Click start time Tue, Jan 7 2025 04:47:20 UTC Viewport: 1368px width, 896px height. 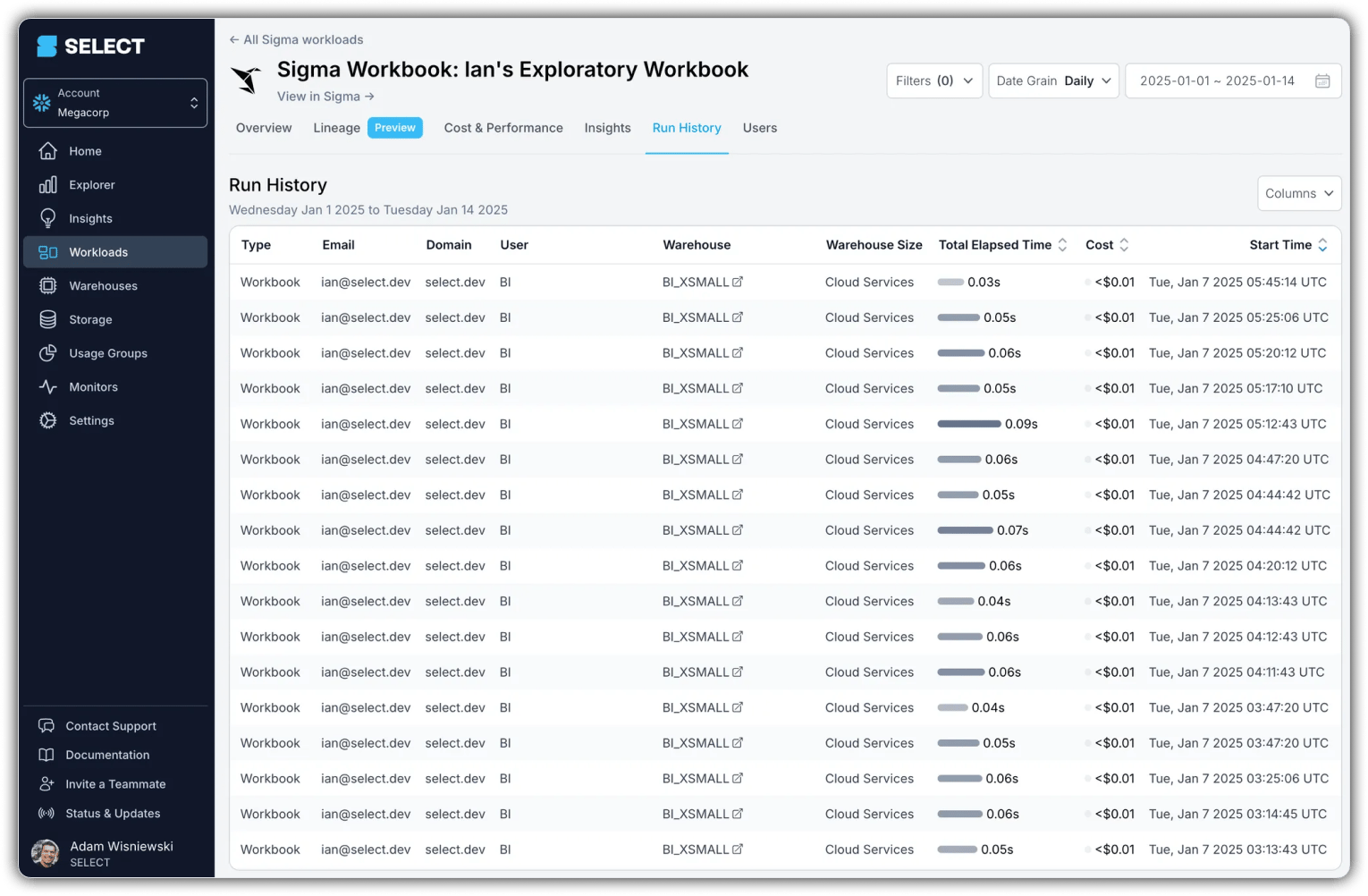[1238, 460]
